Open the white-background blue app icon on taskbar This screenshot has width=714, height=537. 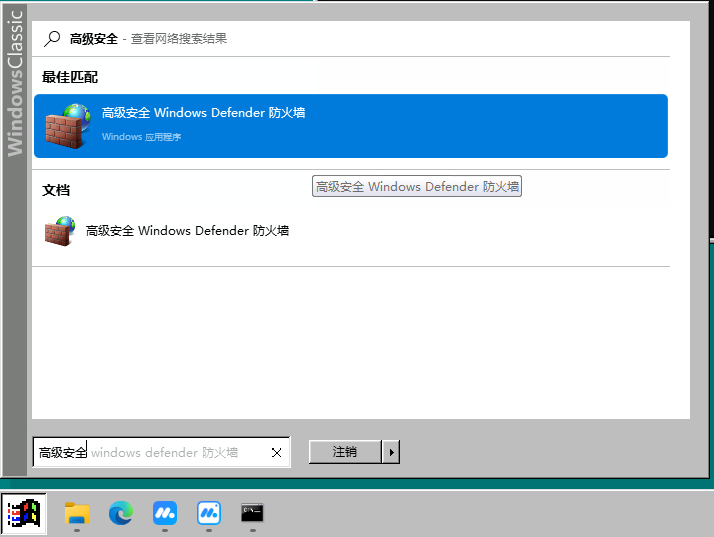pos(209,513)
